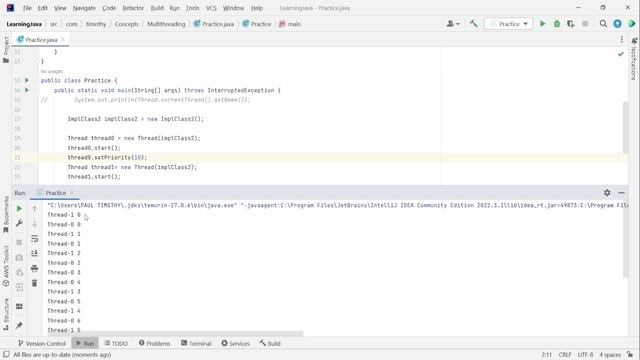The image size is (640, 360).
Task: Stop the process in the Run panel
Action: click(x=19, y=242)
